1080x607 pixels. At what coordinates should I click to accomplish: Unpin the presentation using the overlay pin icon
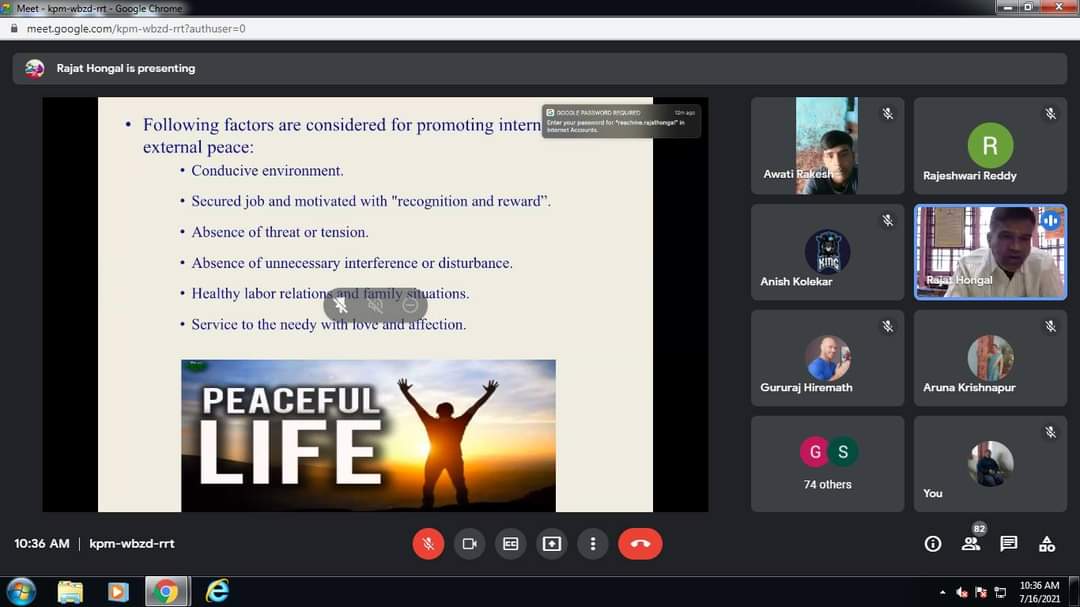click(341, 305)
